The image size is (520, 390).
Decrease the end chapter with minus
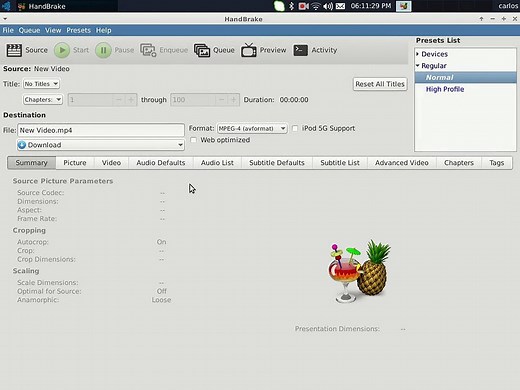(221, 100)
